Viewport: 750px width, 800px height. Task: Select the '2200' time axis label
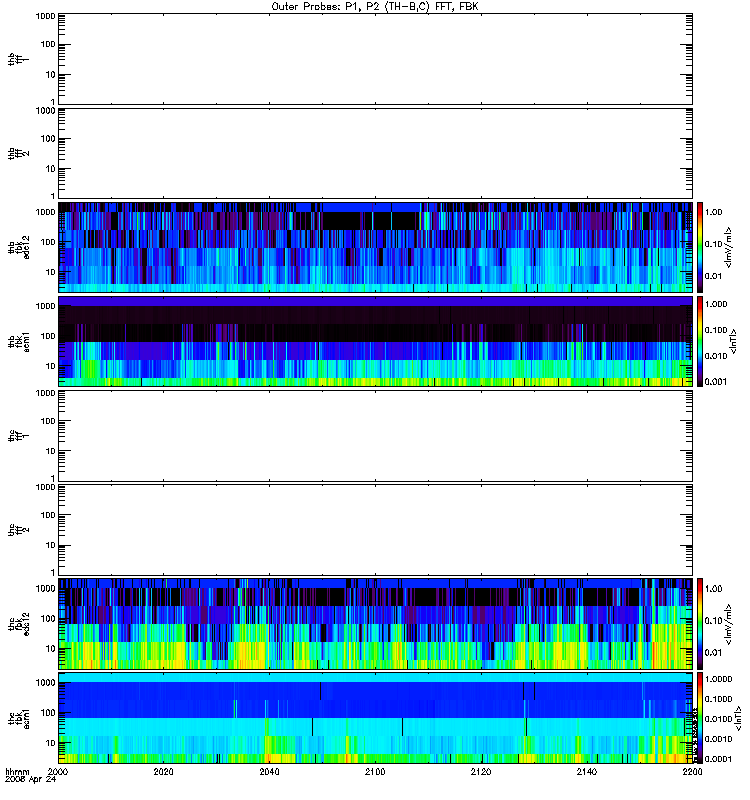692,772
